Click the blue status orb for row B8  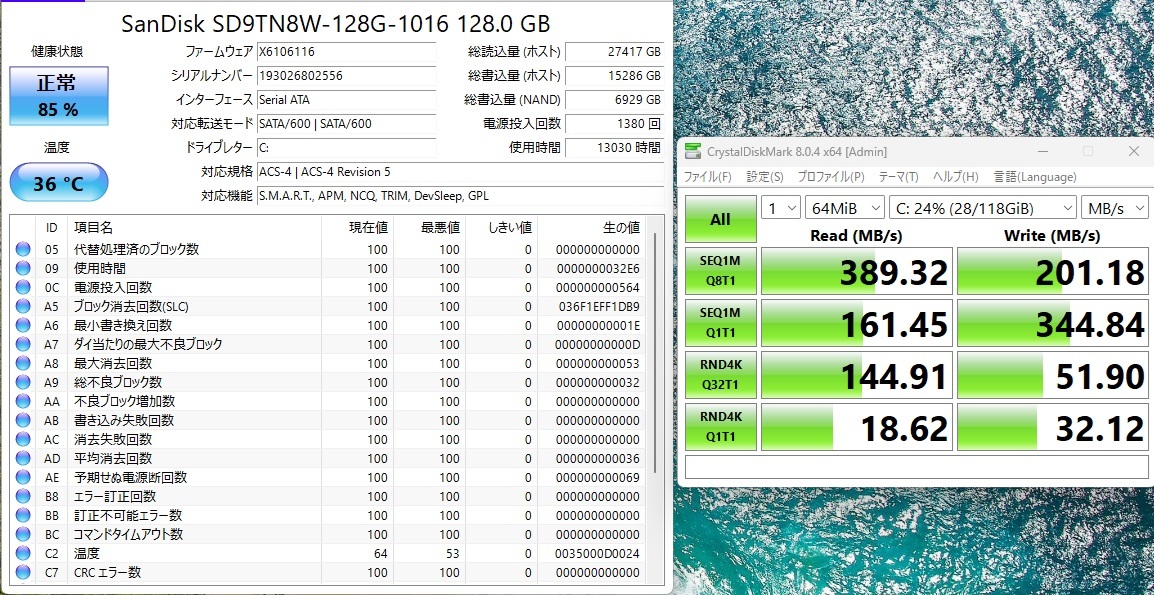pyautogui.click(x=23, y=496)
